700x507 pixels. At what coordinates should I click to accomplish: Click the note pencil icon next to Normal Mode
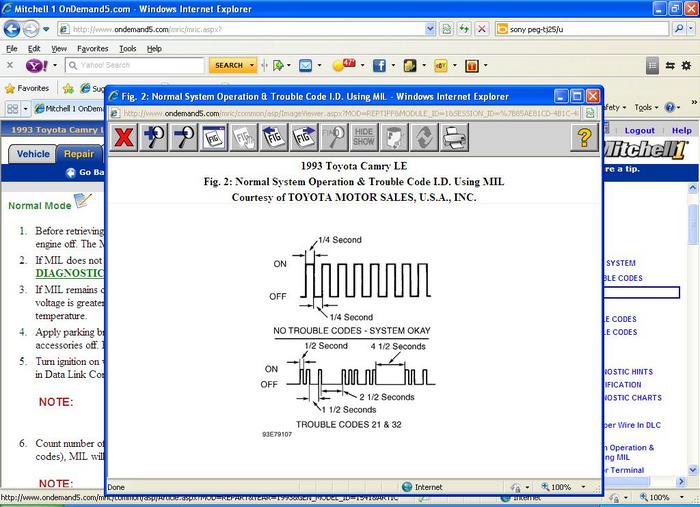tap(83, 200)
